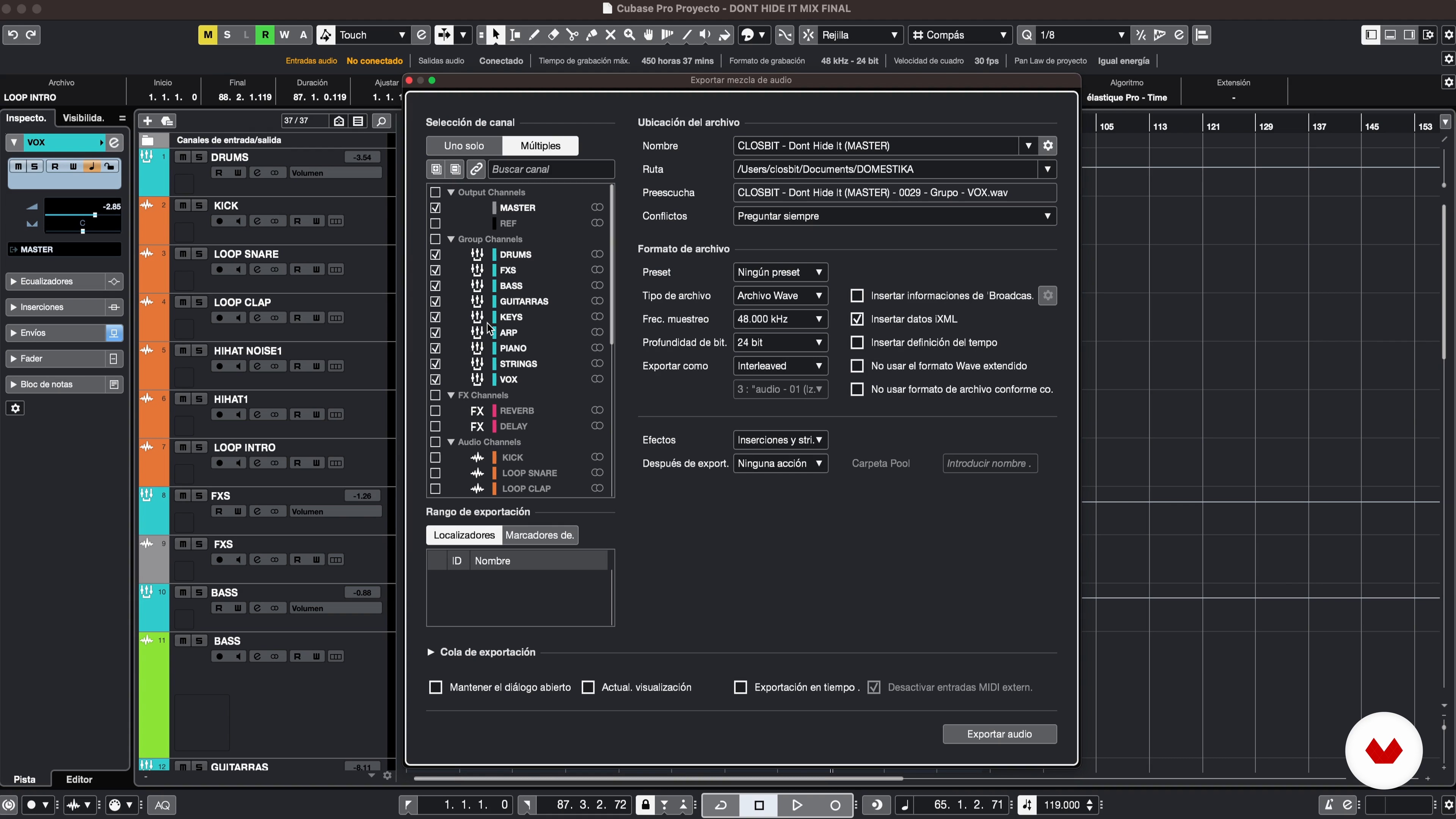Click the Exportar audio button
Image resolution: width=1456 pixels, height=819 pixels.
click(999, 734)
